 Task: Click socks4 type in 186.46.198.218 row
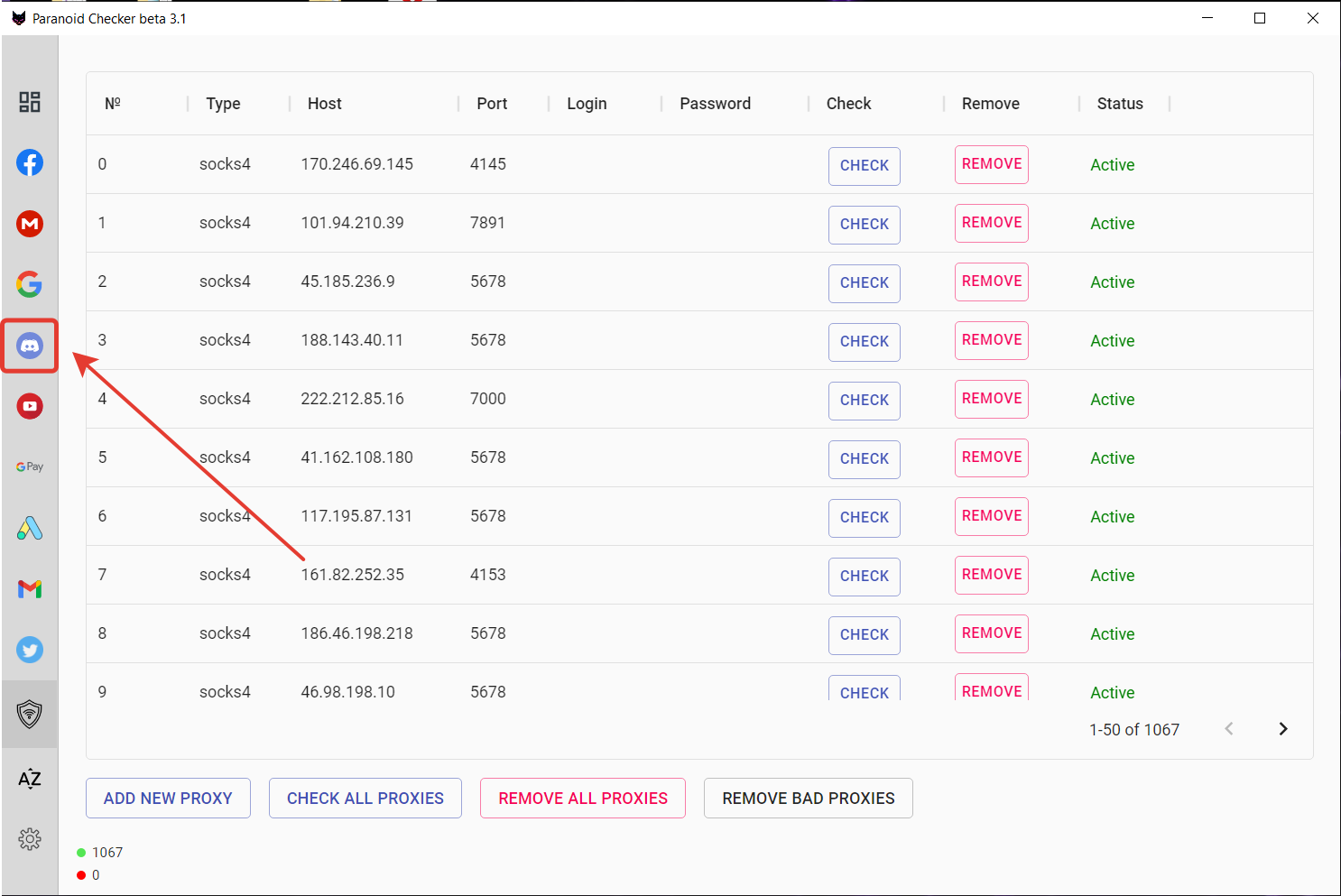tap(225, 633)
